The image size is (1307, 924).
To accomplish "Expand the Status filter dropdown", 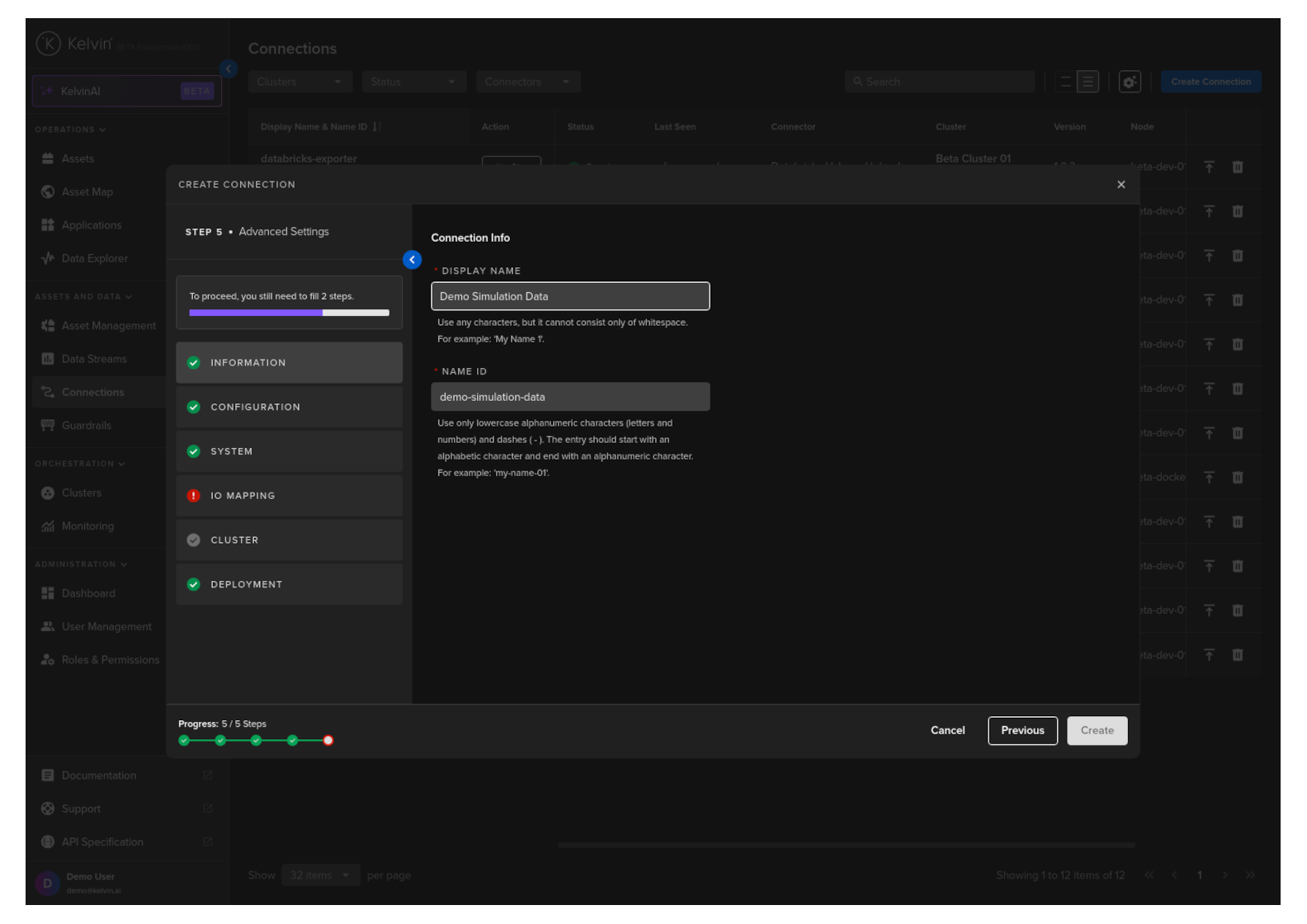I will point(413,82).
